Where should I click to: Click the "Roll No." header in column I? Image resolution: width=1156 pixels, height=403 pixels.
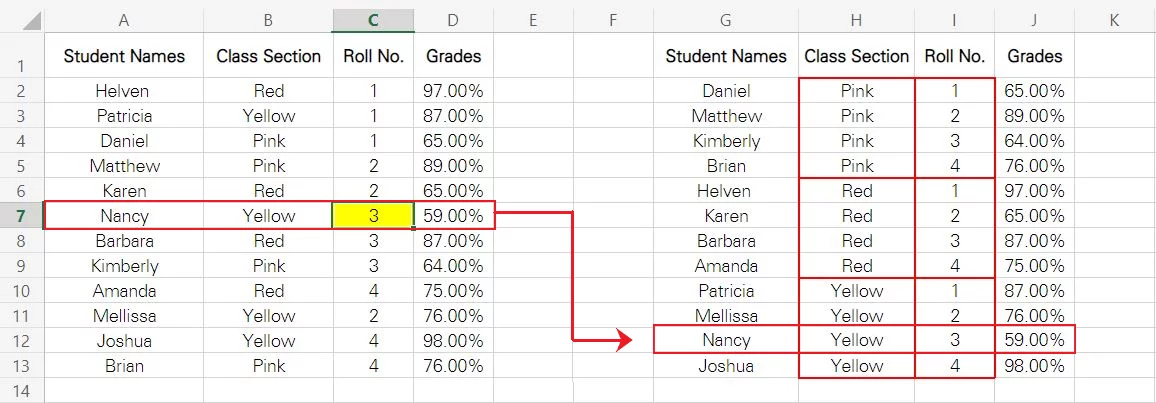pos(954,56)
